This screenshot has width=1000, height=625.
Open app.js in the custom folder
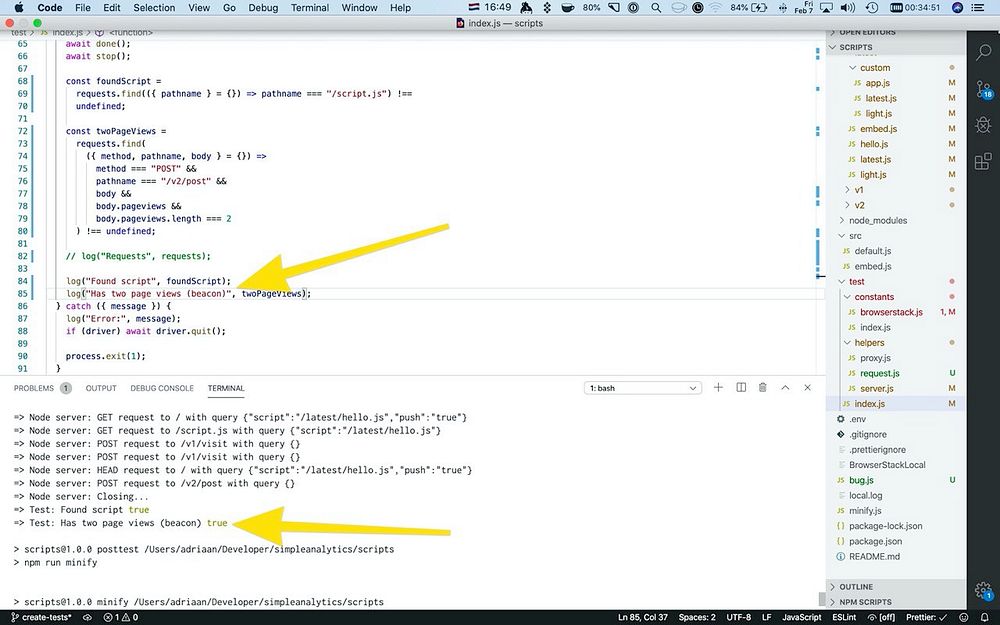(878, 83)
